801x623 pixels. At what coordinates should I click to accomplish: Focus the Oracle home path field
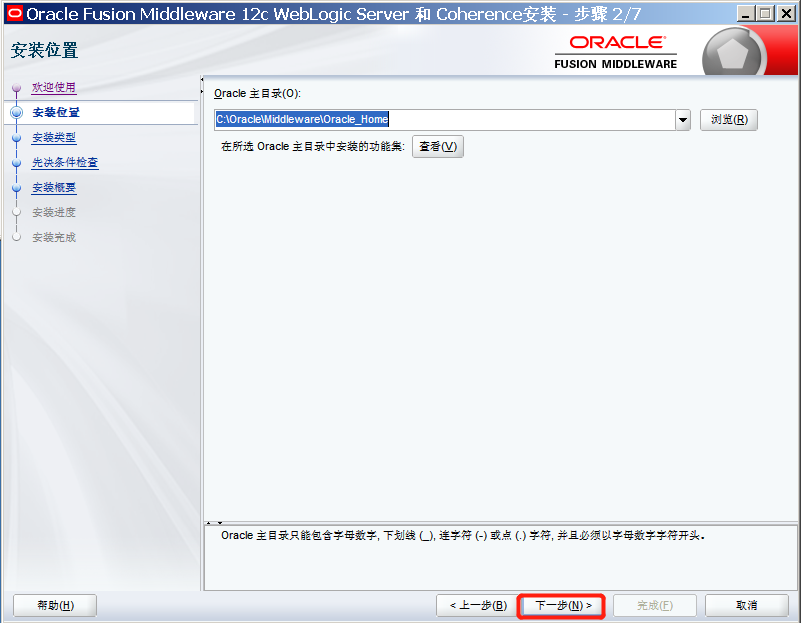coord(444,120)
